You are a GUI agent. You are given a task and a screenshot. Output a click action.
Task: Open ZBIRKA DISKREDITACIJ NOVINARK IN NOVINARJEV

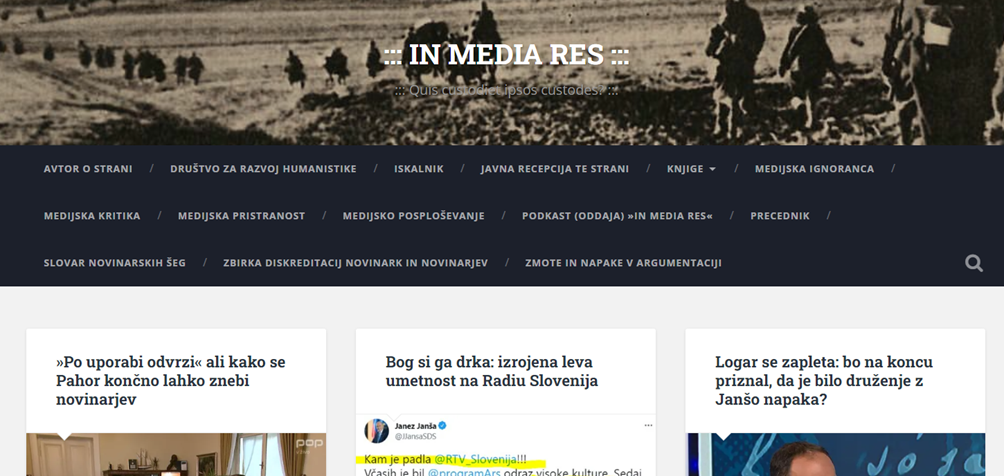pyautogui.click(x=355, y=263)
